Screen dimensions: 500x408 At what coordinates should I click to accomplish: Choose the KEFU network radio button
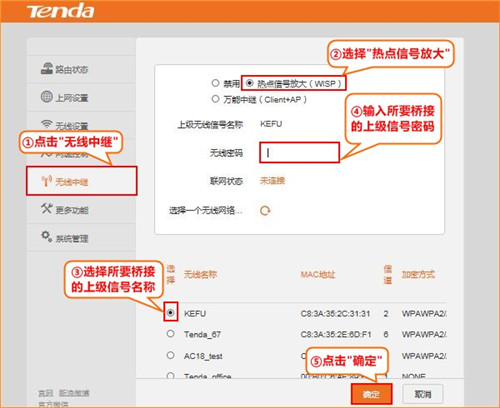pos(171,313)
